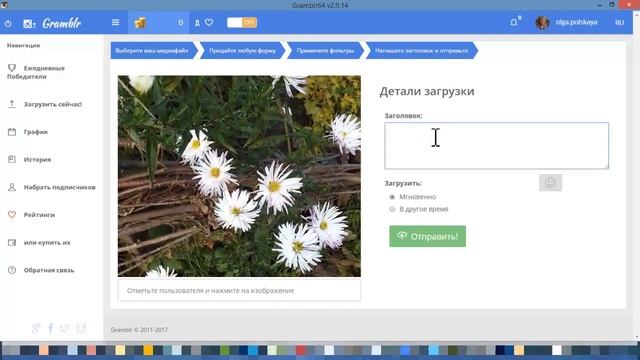The width and height of the screenshot is (640, 360).
Task: Go to step Напишите заголовок и отправьте
Action: click(422, 51)
